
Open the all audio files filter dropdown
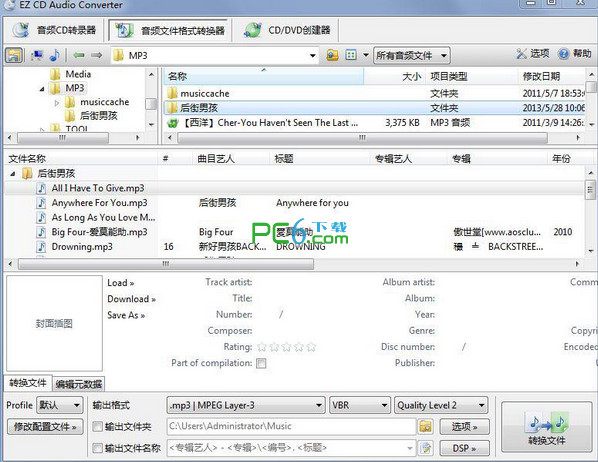tap(412, 56)
